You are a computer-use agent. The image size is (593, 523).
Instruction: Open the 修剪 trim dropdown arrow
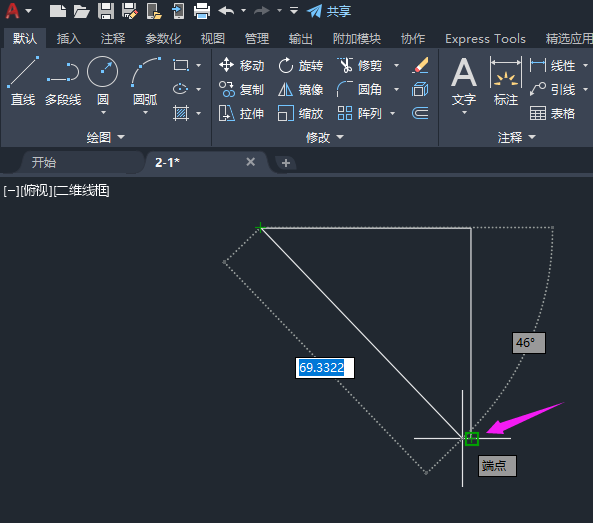tap(396, 65)
